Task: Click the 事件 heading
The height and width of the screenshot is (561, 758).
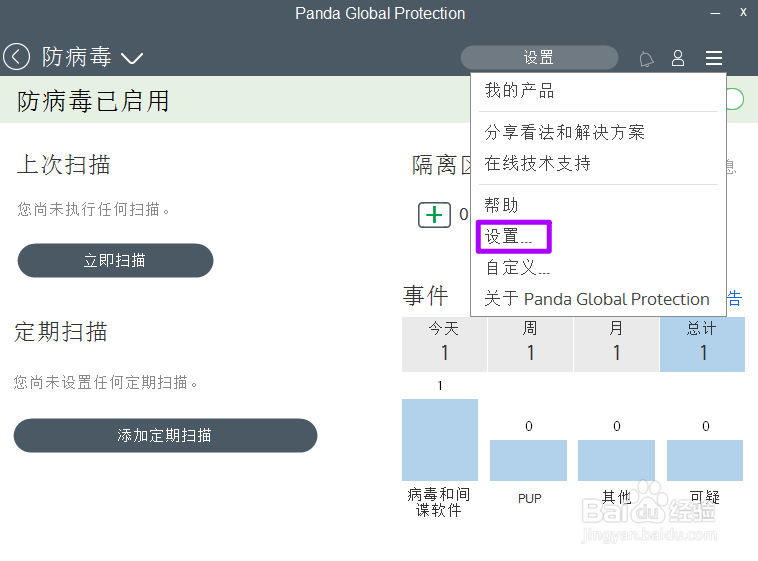Action: [426, 296]
